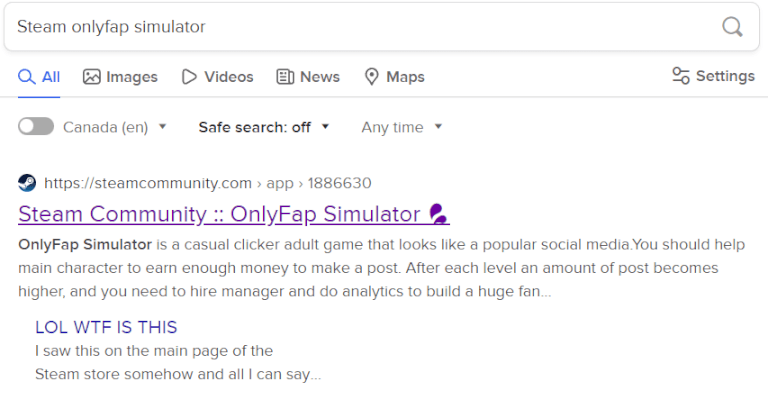Click the Steam favicon beside the URL
Screen dimensions: 768x409
27,183
